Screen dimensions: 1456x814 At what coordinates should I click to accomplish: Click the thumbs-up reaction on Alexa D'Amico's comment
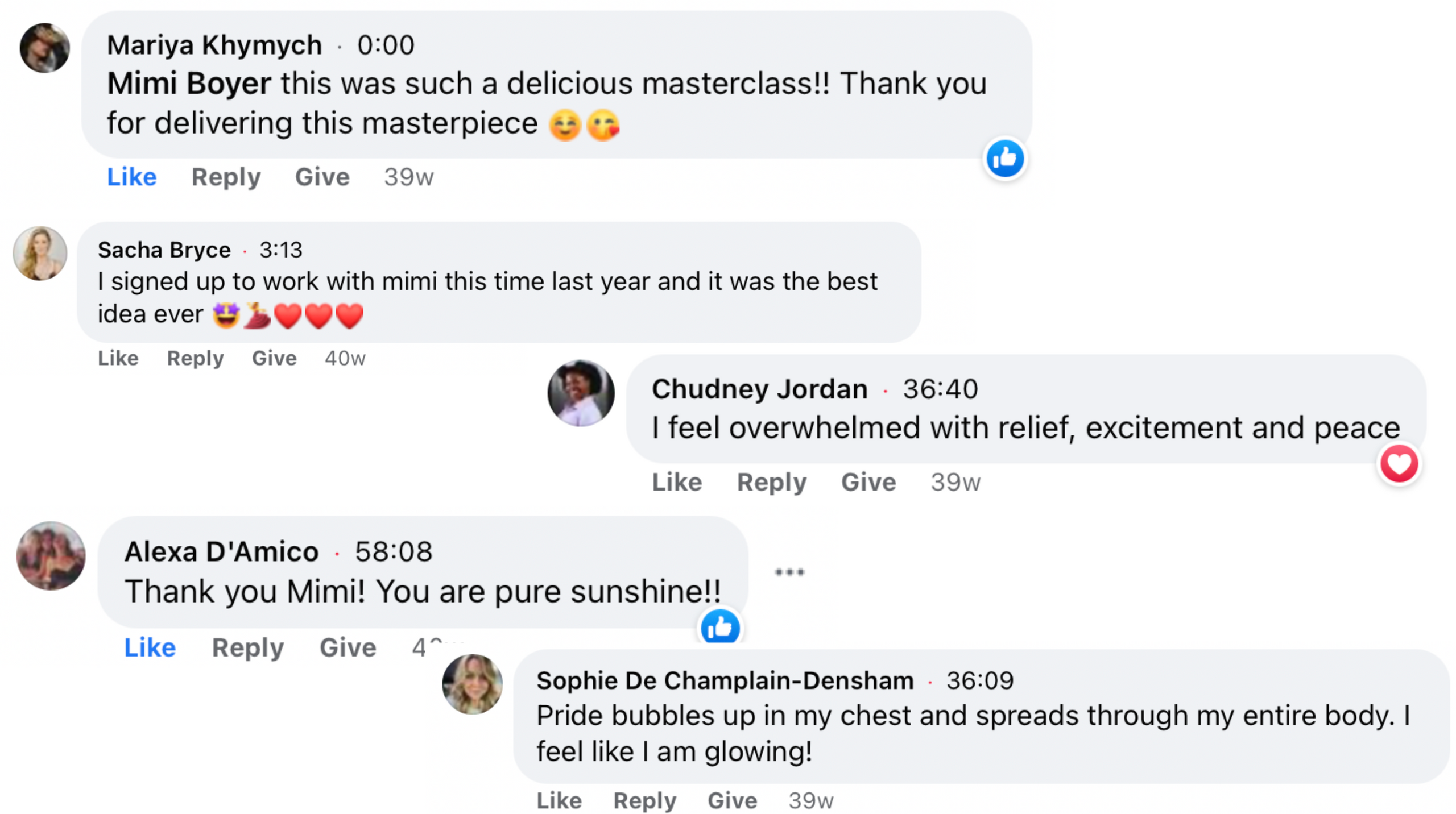(x=719, y=626)
